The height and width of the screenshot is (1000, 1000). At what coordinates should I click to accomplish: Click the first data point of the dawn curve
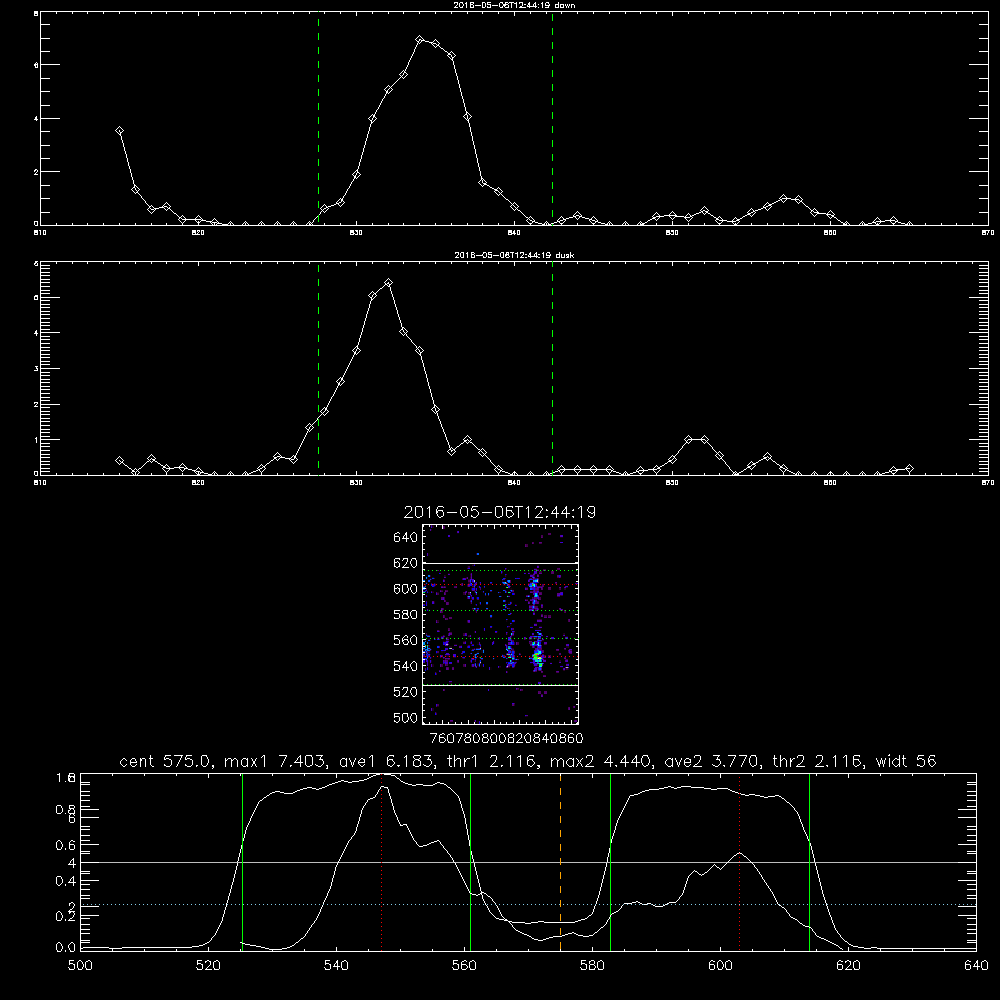point(119,131)
